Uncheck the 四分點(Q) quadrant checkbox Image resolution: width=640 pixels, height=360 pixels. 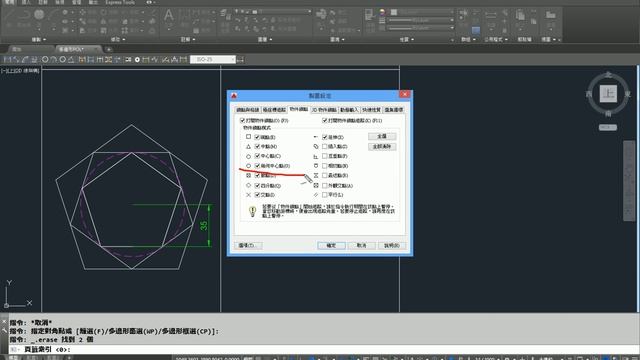257,186
